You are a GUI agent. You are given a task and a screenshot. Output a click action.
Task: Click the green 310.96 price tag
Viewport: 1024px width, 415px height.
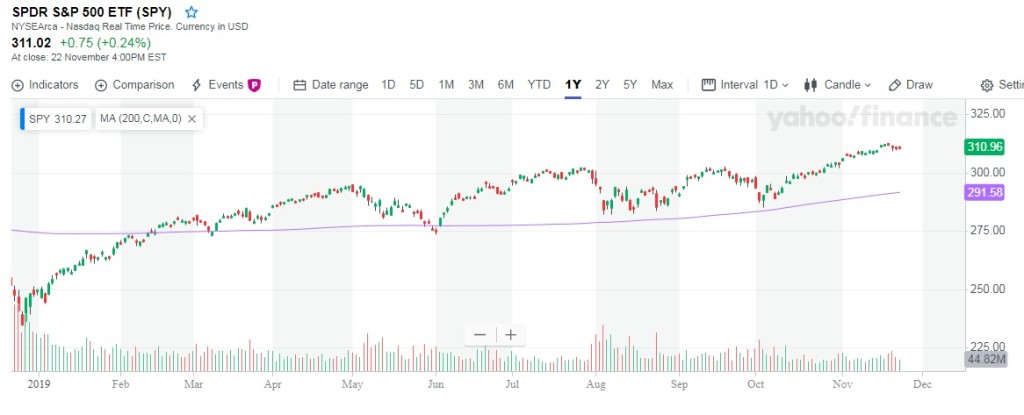(x=984, y=147)
